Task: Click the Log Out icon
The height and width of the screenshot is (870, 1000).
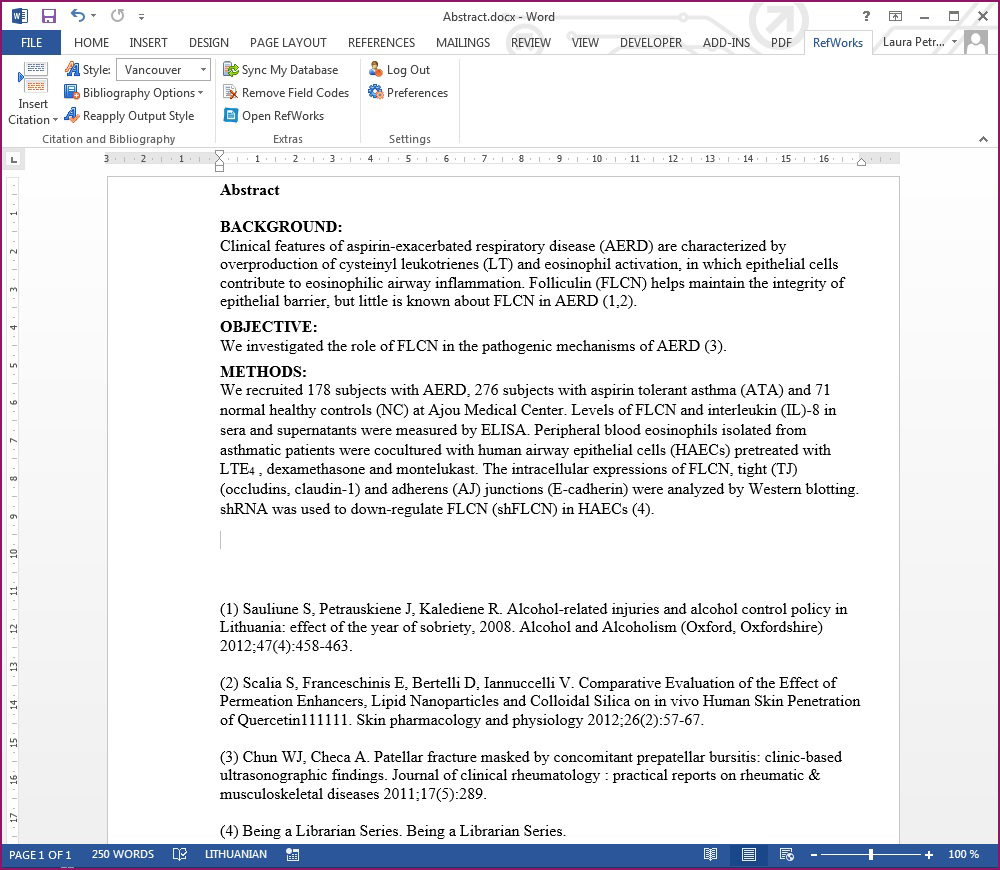Action: [x=376, y=70]
